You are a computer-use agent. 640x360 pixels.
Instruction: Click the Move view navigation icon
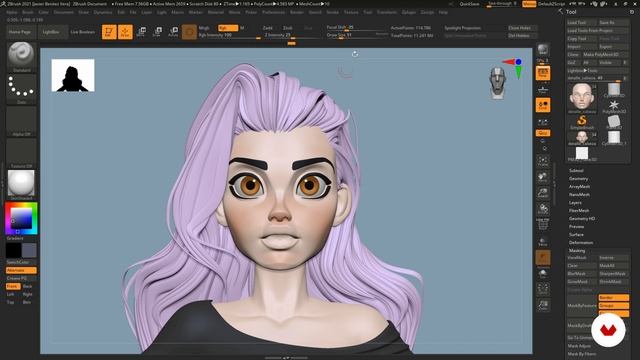pyautogui.click(x=542, y=177)
